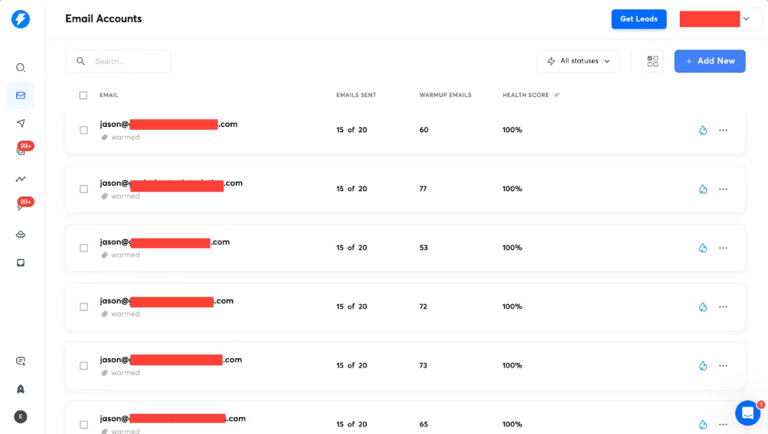Click the WARMUP EMAILS column header
The width and height of the screenshot is (768, 434).
(x=445, y=95)
